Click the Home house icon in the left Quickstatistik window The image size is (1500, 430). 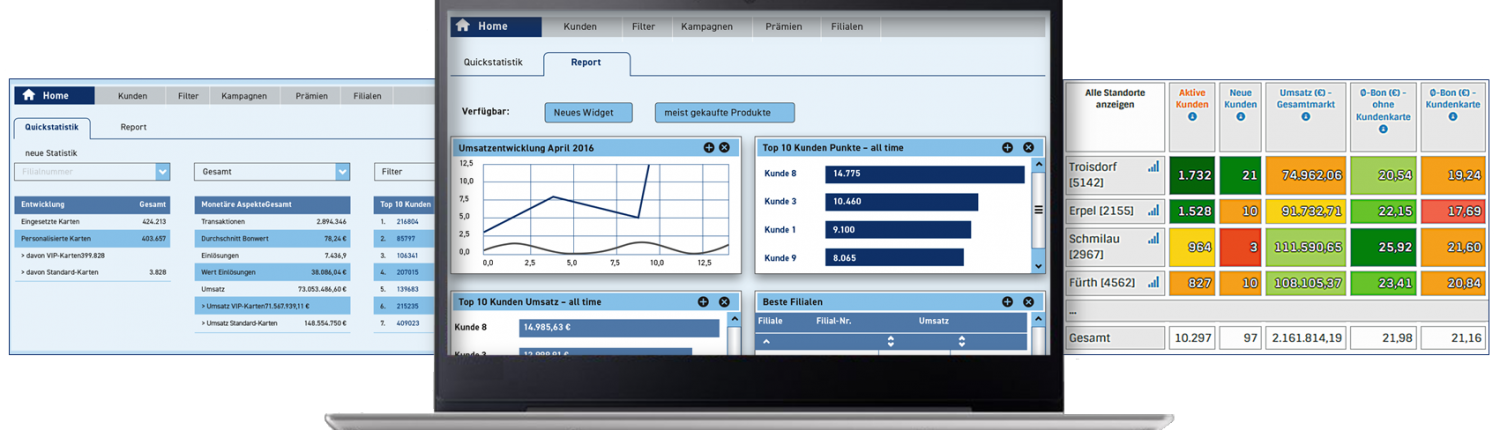click(x=29, y=95)
